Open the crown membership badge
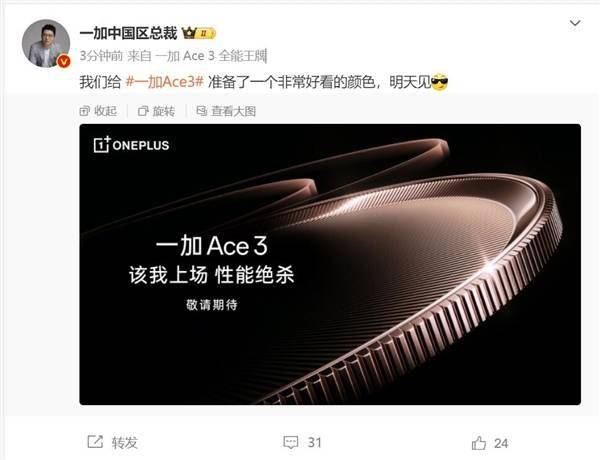 (199, 34)
